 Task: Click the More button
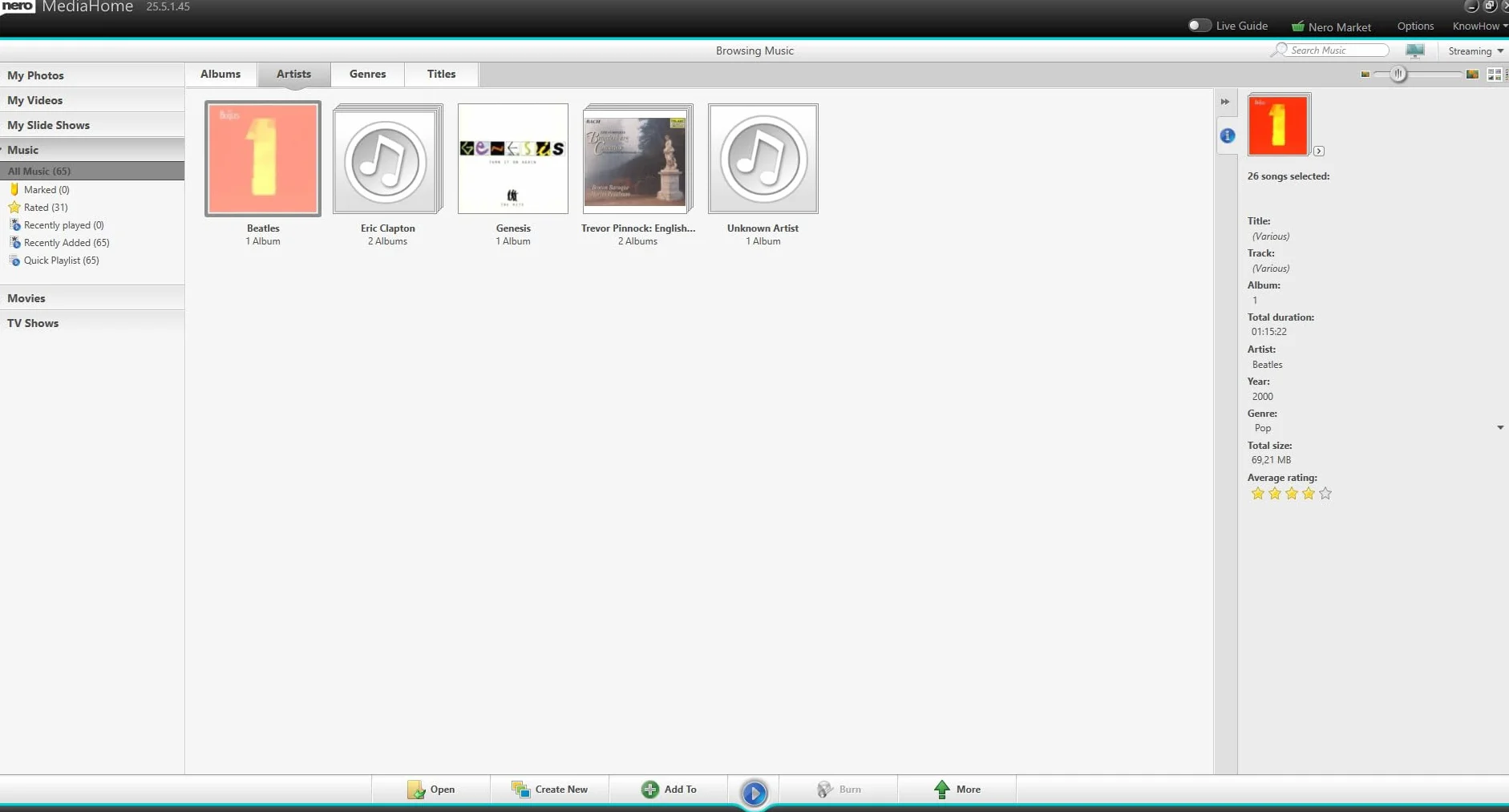pos(957,790)
